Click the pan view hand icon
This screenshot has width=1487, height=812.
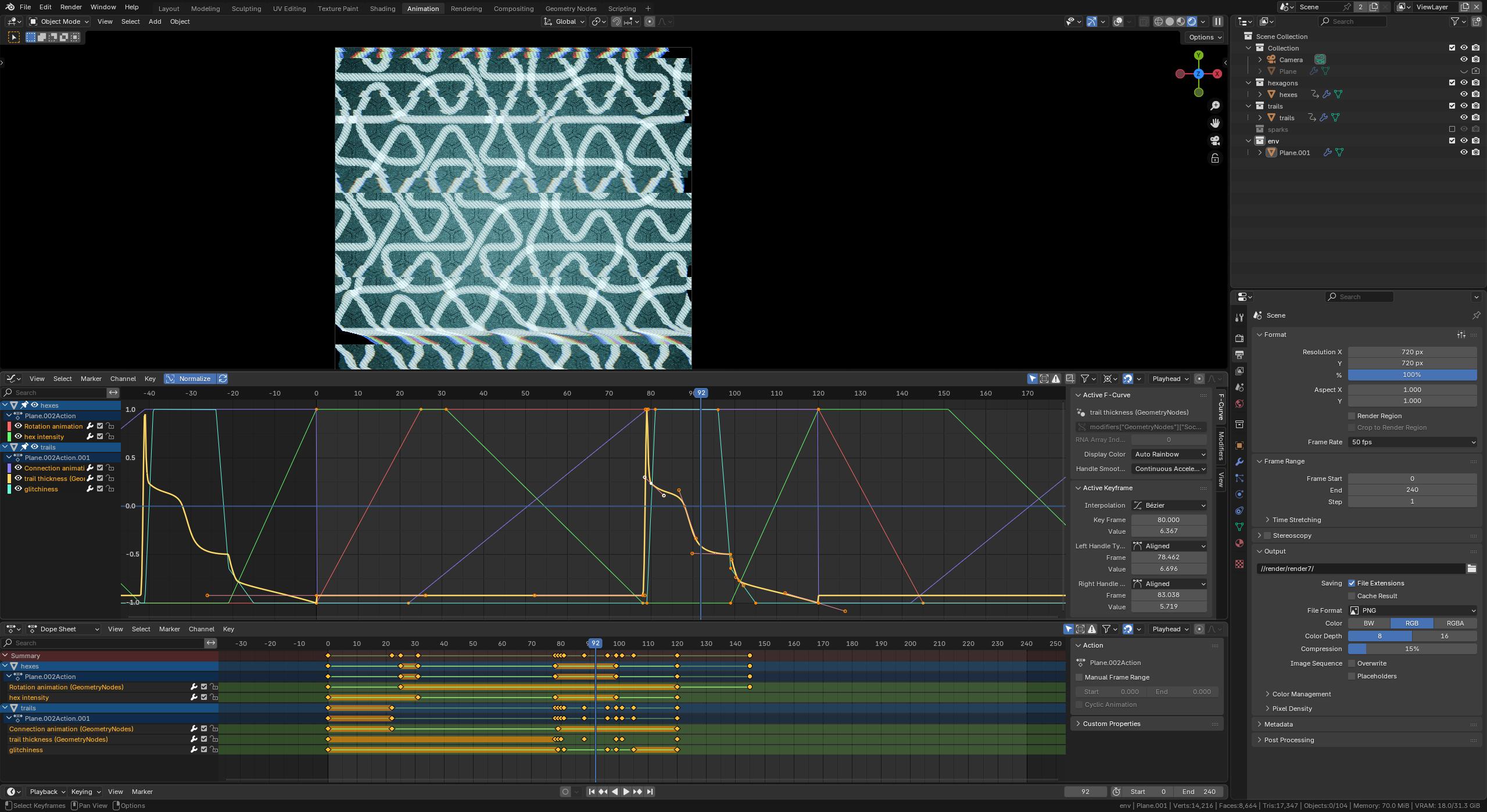tap(1214, 123)
